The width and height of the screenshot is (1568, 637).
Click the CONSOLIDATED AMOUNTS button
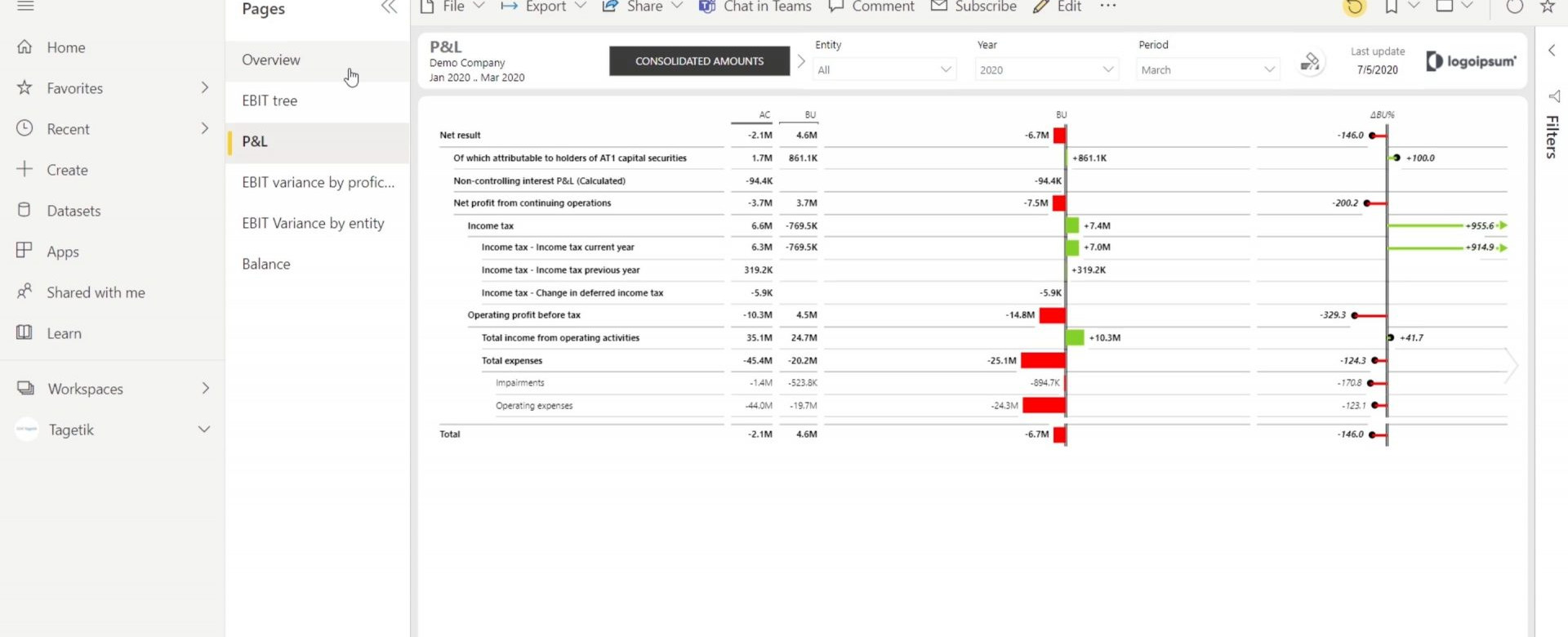[x=699, y=61]
